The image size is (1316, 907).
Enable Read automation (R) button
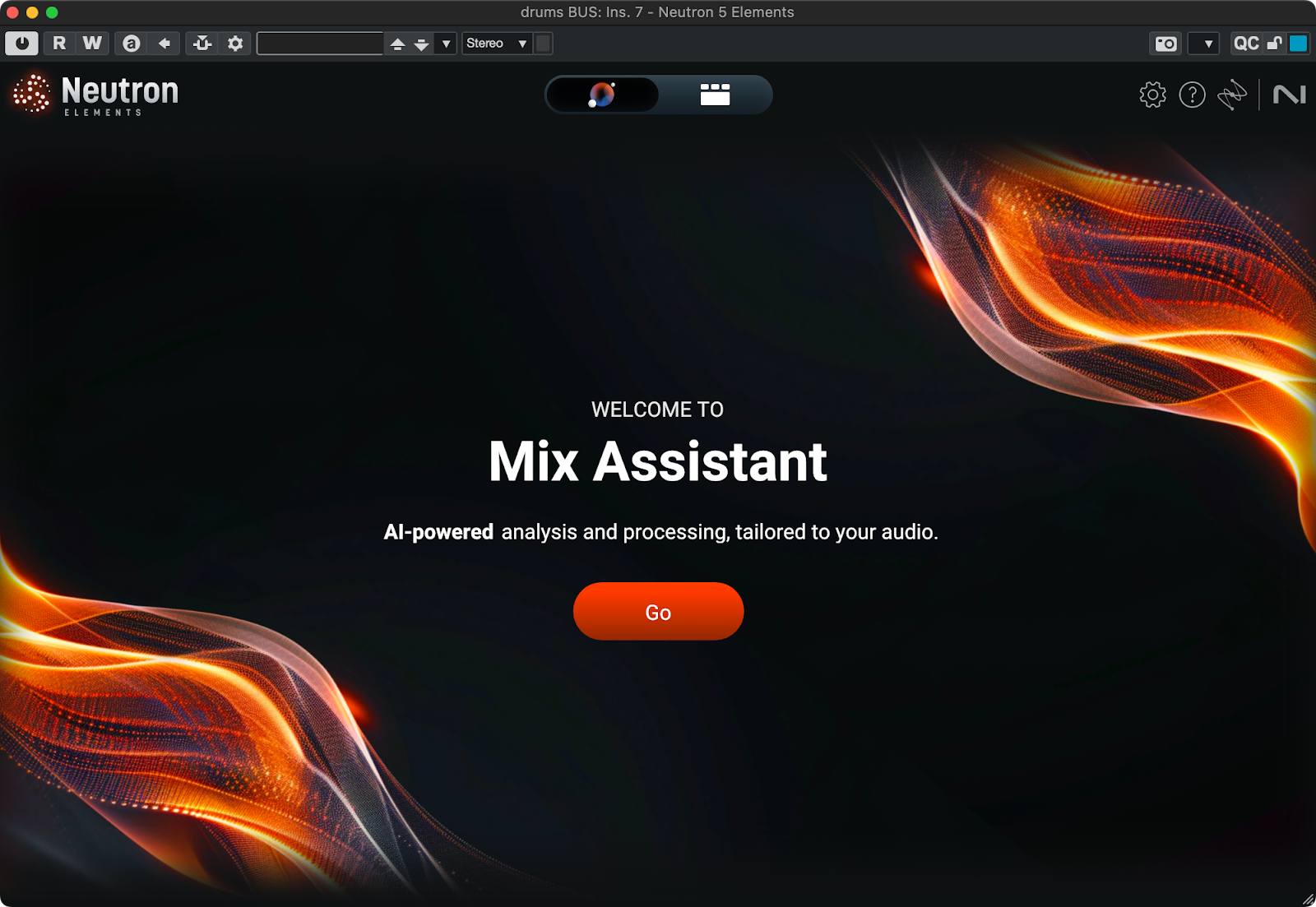tap(59, 44)
